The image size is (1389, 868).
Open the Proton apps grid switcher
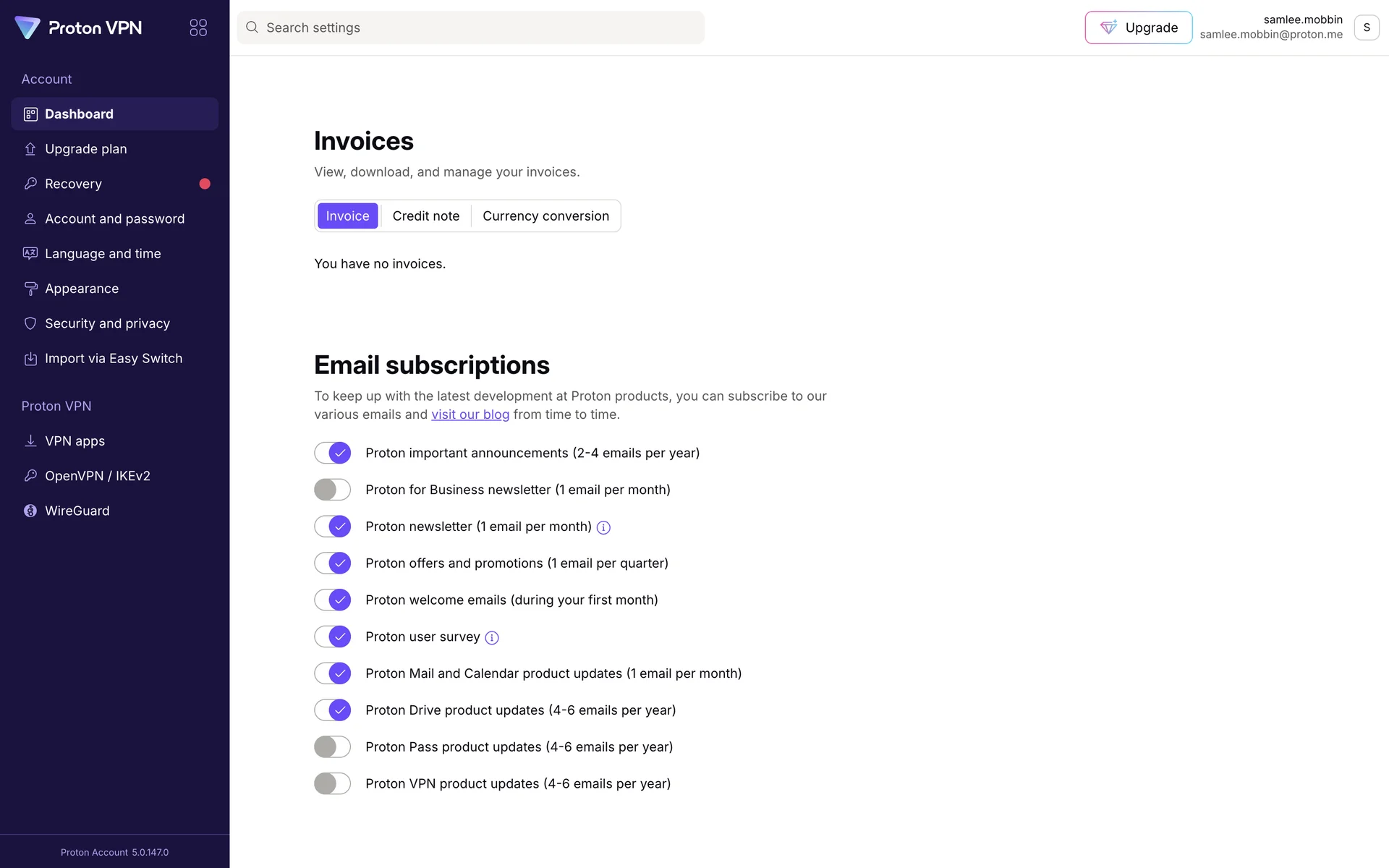point(198,27)
